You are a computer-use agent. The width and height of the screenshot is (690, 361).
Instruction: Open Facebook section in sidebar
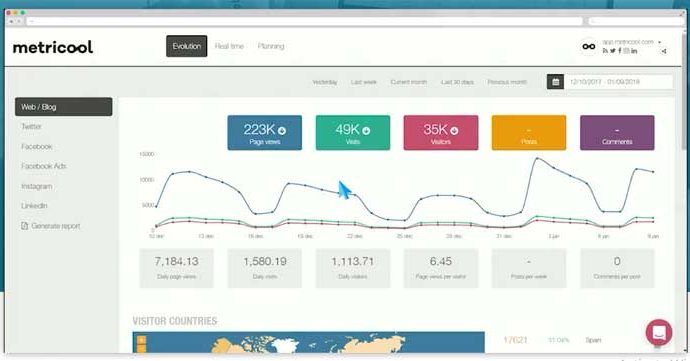click(37, 146)
